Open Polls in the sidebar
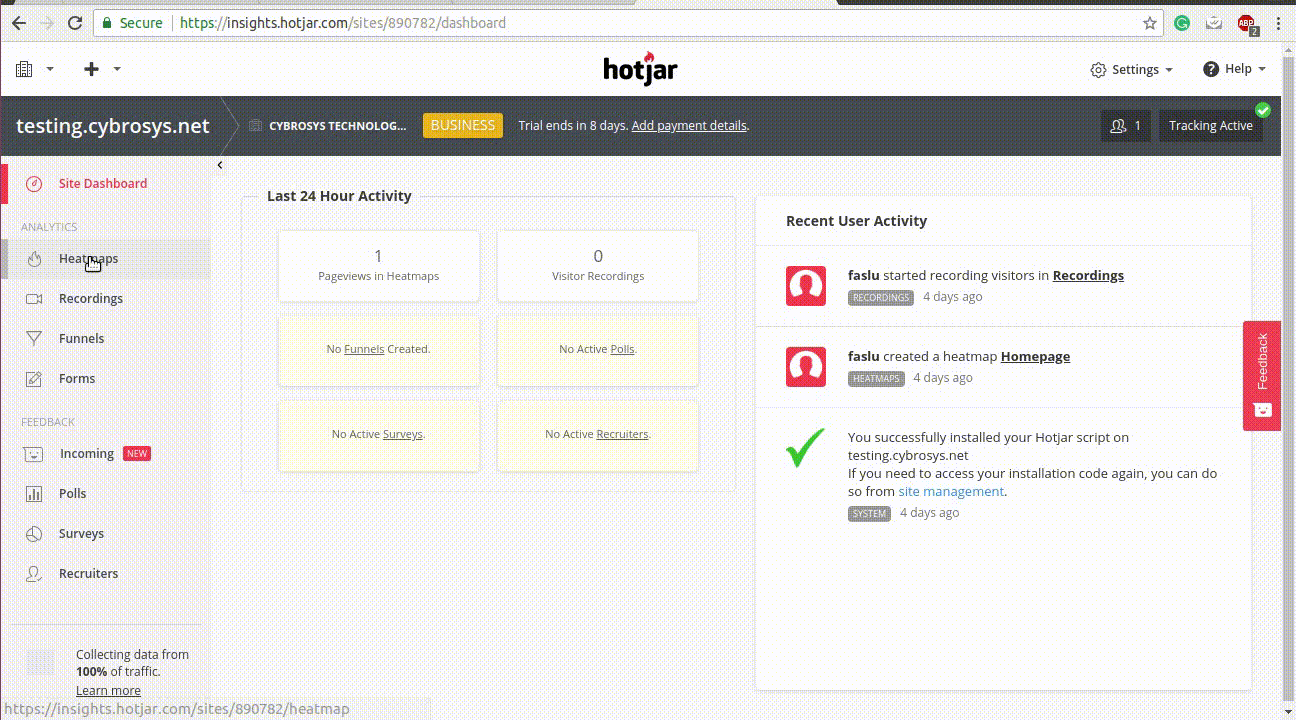This screenshot has height=720, width=1296. (73, 494)
